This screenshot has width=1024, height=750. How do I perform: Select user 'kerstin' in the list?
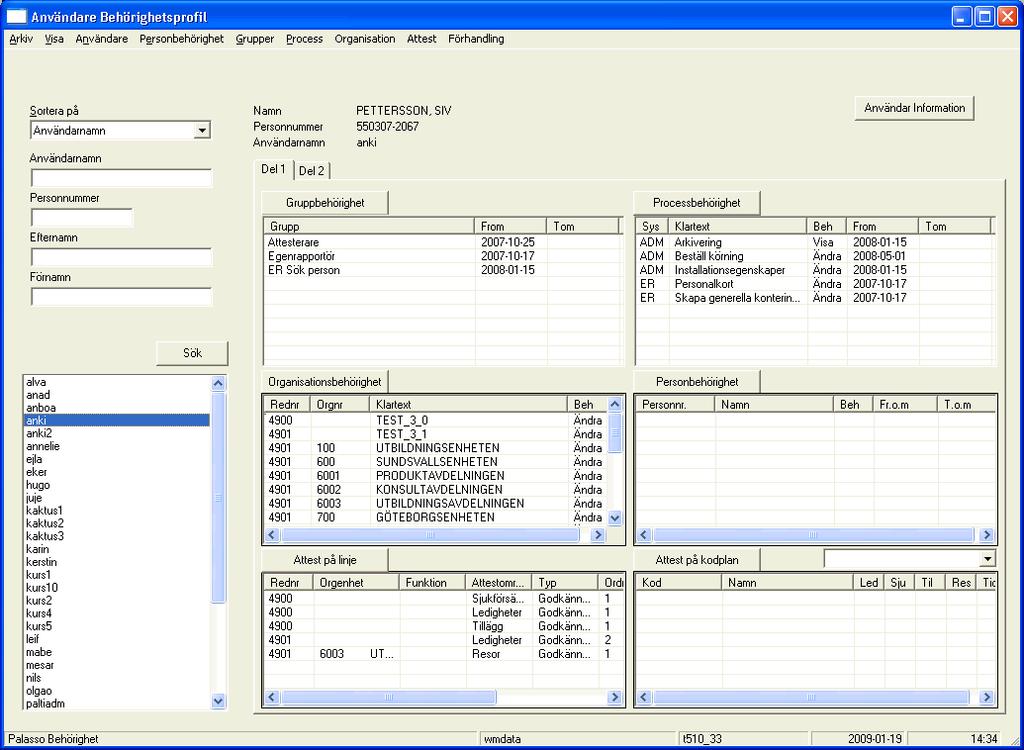pos(116,562)
